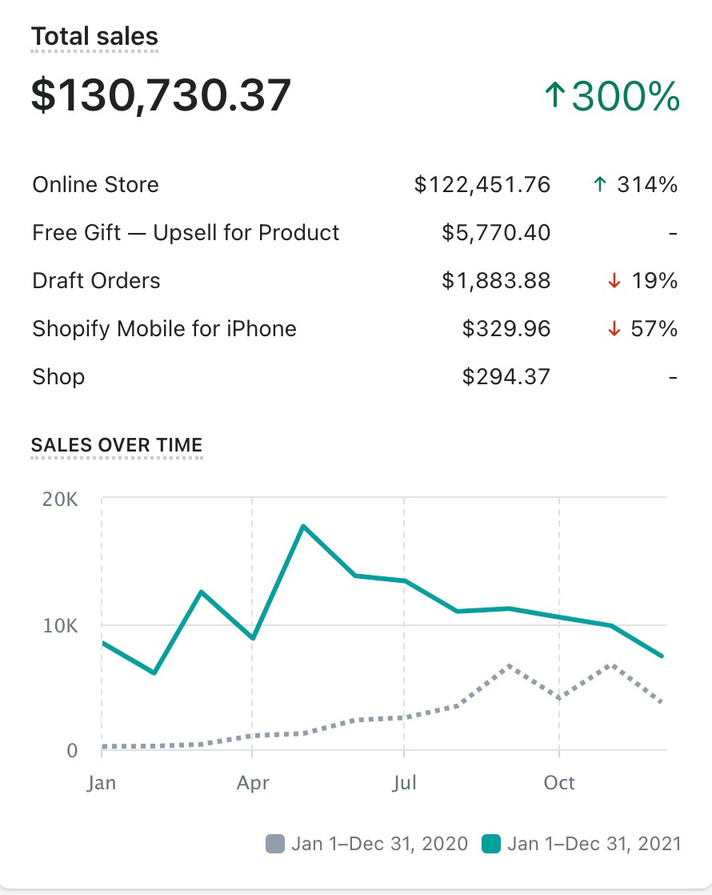Screen dimensions: 712x895
Task: Click the $122,451.76 Online Store amount
Action: pyautogui.click(x=482, y=185)
